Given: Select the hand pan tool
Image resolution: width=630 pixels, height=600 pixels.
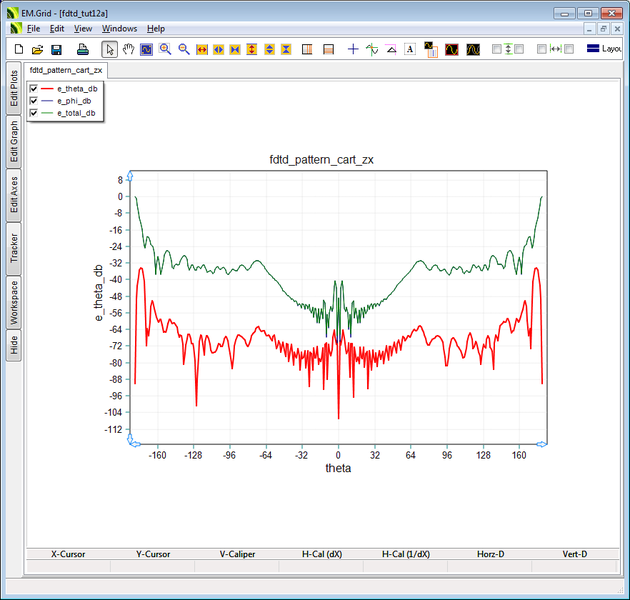Looking at the screenshot, I should (128, 49).
